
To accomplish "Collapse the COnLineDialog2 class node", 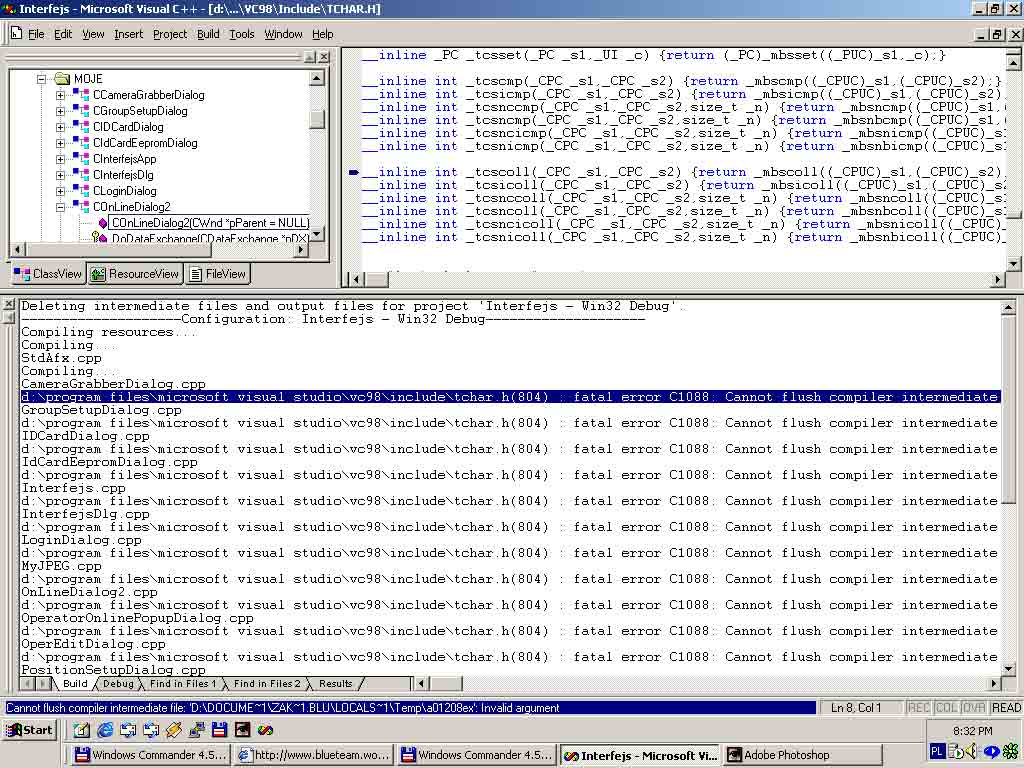I will (60, 207).
